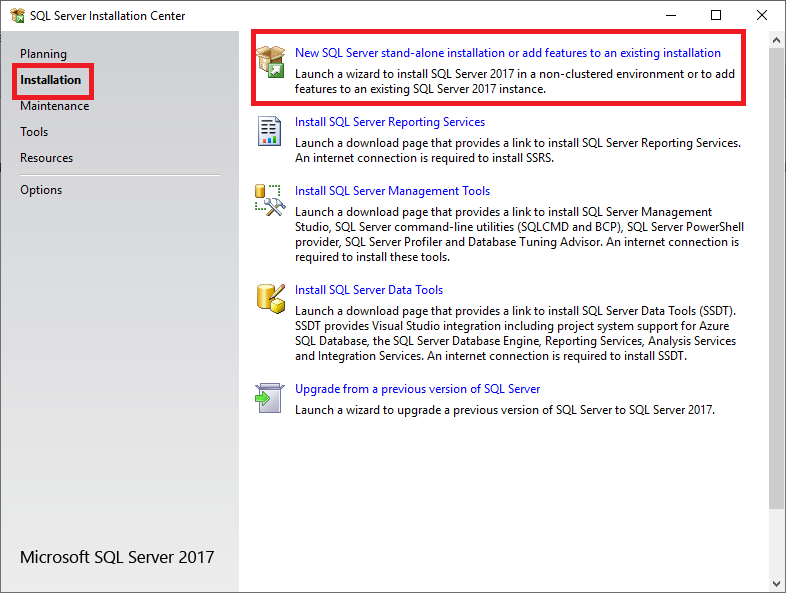Open Install SQL Server Data Tools link
The image size is (786, 593).
(369, 290)
